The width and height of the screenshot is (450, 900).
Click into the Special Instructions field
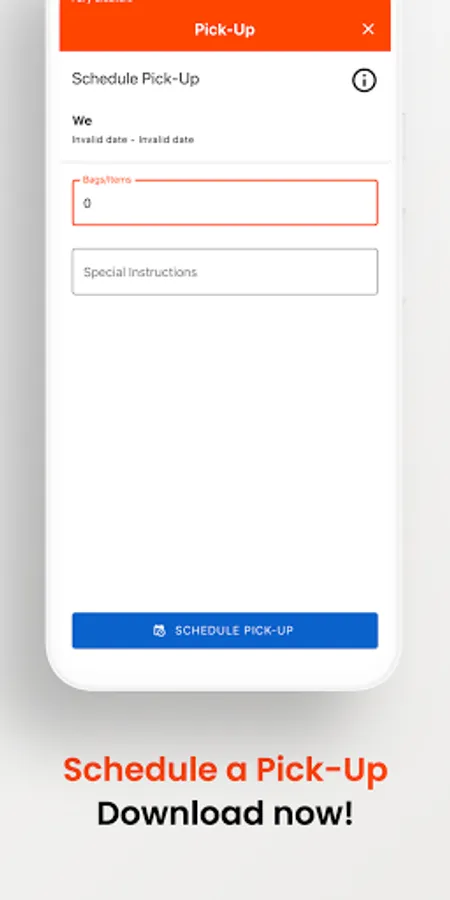225,272
